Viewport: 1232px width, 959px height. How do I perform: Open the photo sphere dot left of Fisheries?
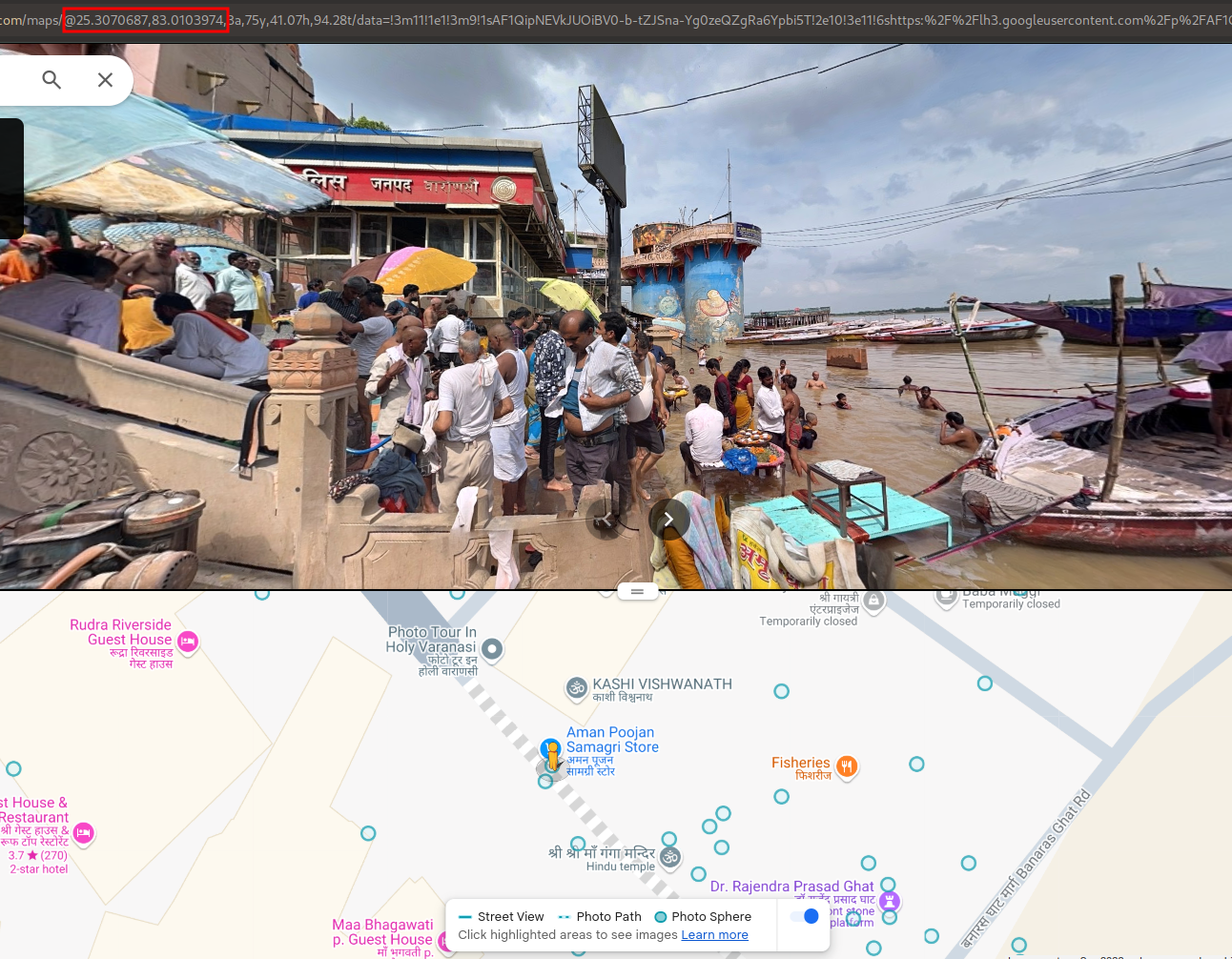coord(781,796)
